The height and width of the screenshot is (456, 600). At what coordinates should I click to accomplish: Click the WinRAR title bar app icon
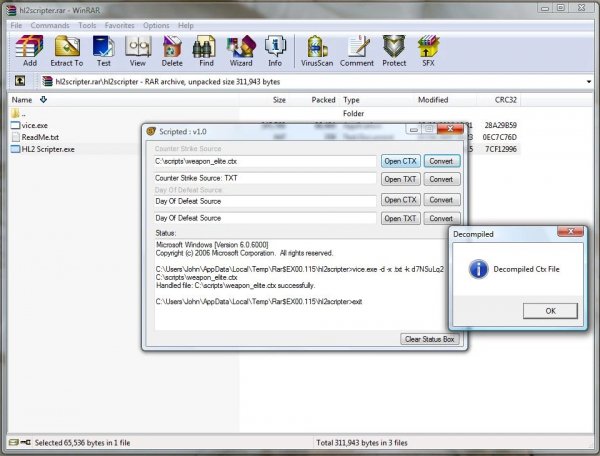pyautogui.click(x=13, y=10)
